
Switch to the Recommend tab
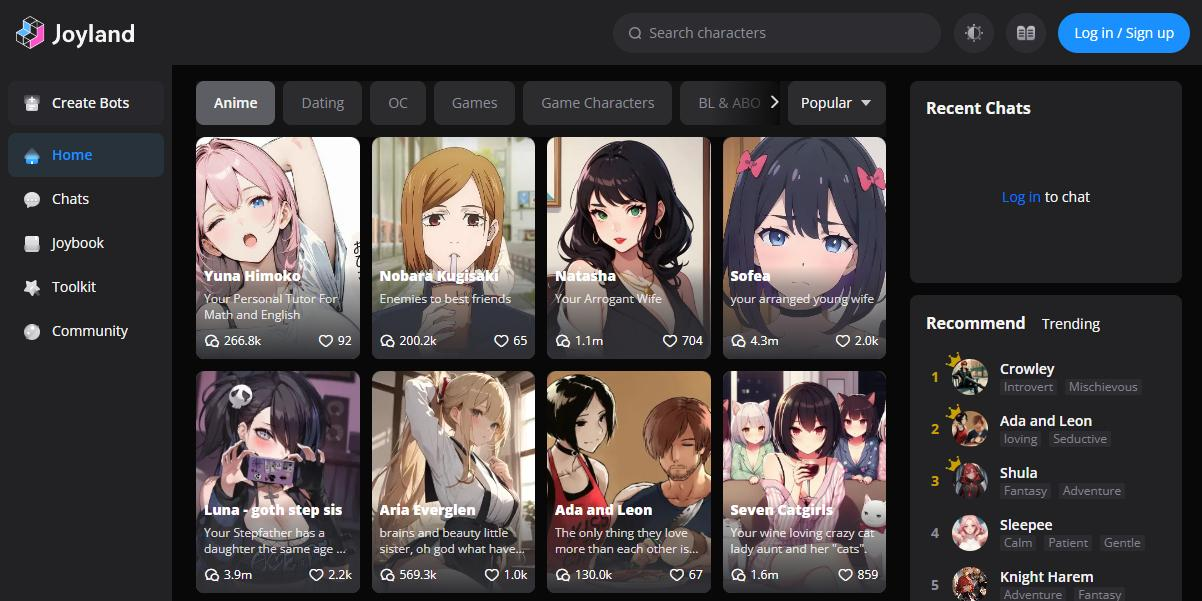976,323
